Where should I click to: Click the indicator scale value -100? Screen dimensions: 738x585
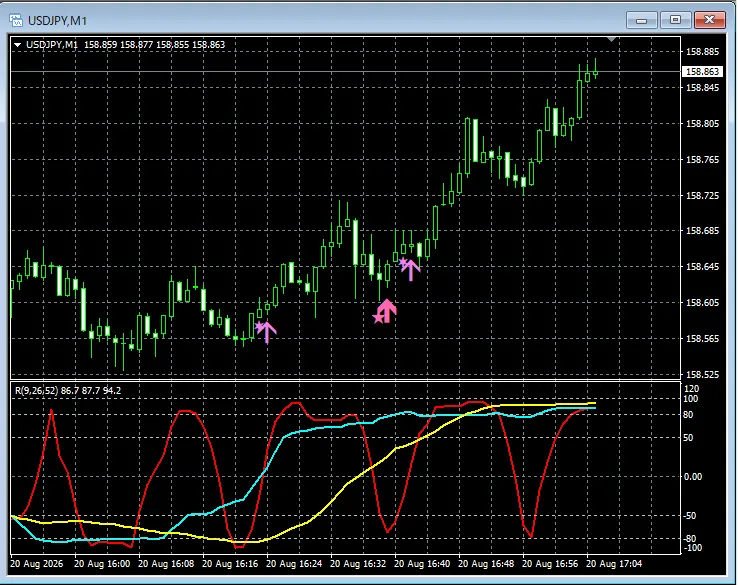[692, 548]
